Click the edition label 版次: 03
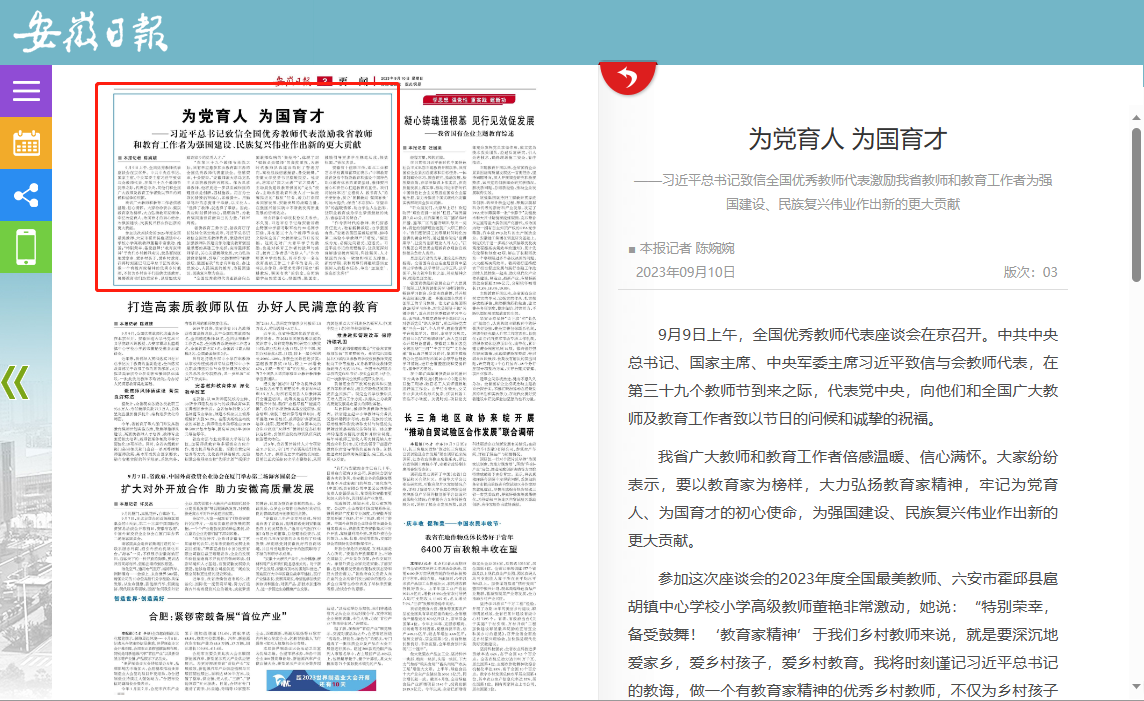Screen dimensions: 1144x701 1030,272
